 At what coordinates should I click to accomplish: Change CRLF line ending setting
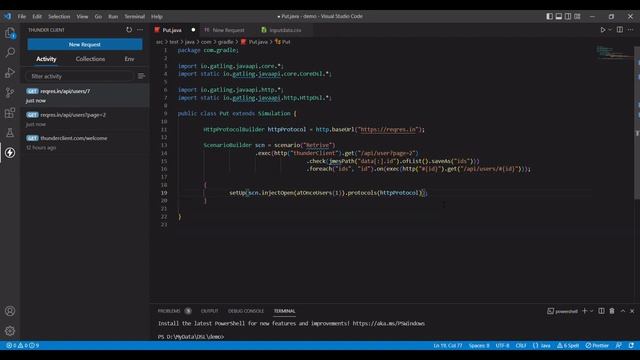(x=520, y=345)
